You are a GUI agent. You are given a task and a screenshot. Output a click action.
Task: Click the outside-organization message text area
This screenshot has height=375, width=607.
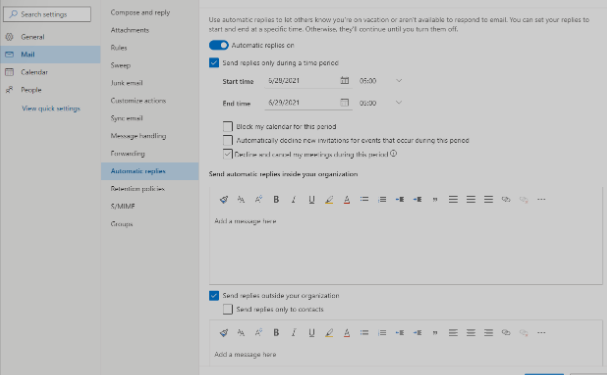pos(406,354)
